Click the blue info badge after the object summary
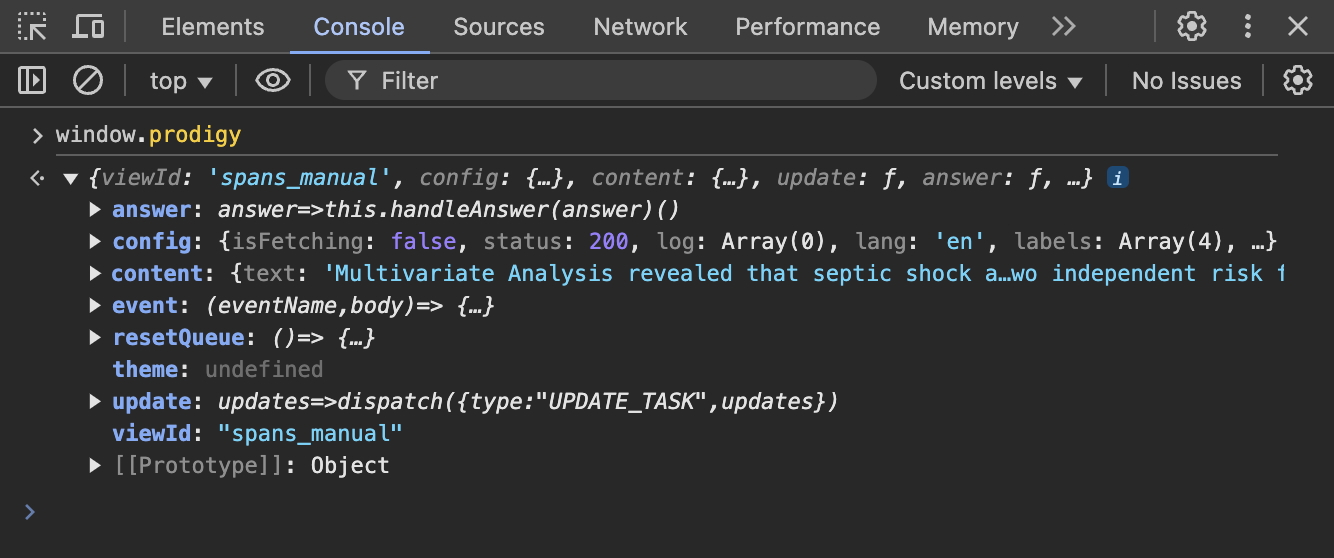The image size is (1334, 558). click(1118, 179)
